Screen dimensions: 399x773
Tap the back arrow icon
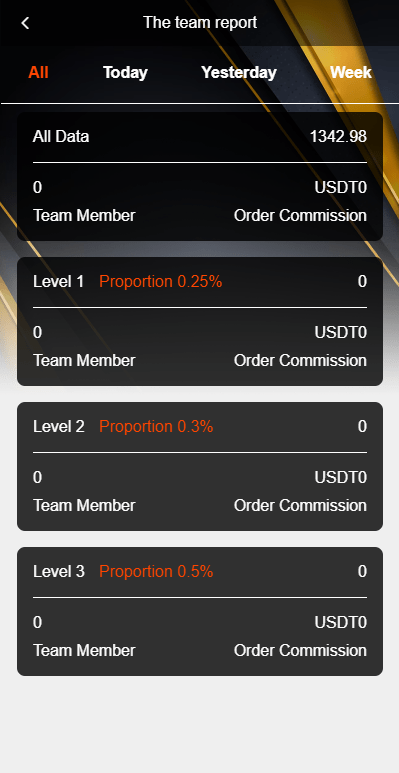[25, 23]
